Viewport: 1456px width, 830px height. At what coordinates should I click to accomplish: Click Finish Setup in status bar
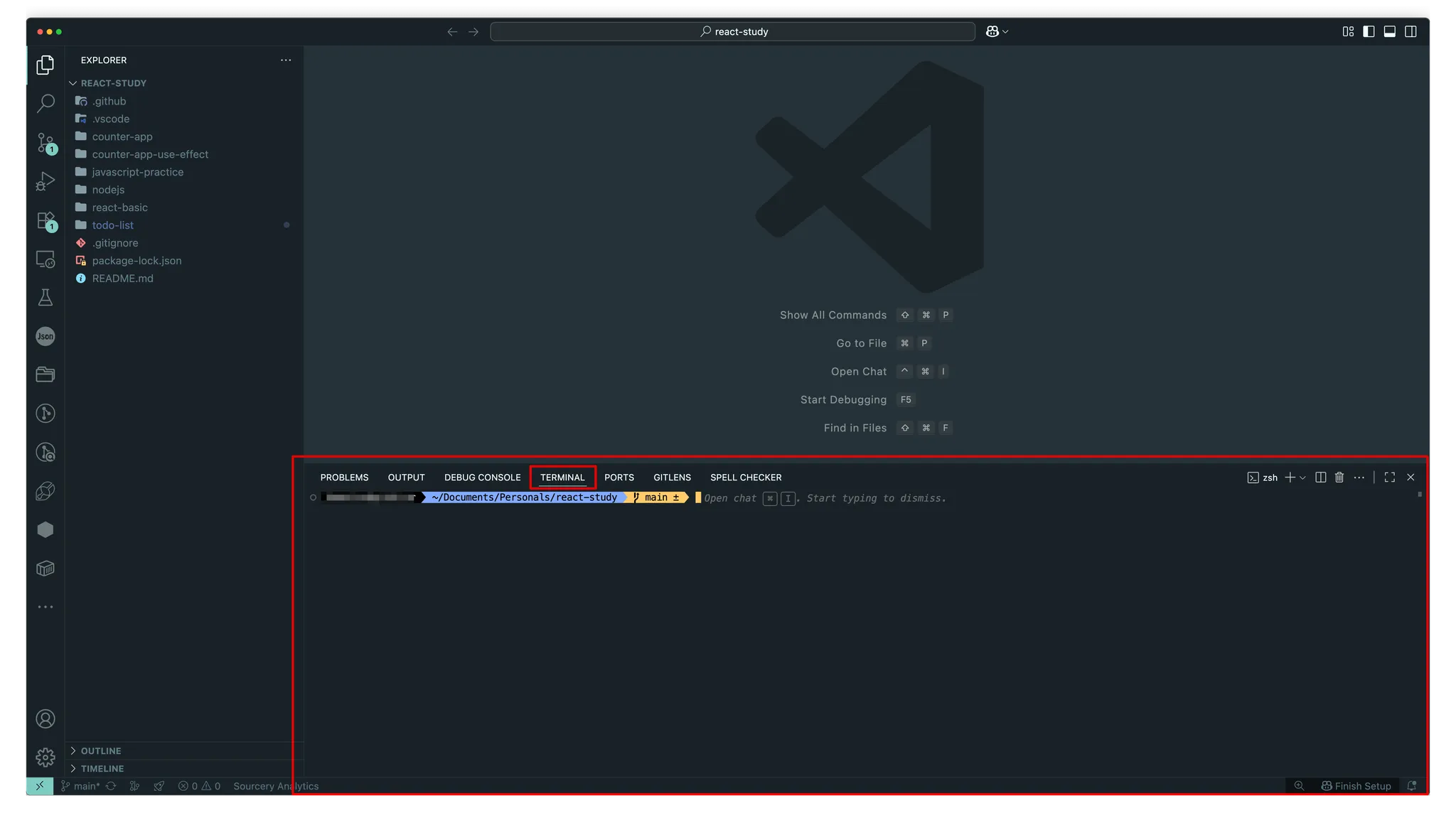[x=1356, y=786]
